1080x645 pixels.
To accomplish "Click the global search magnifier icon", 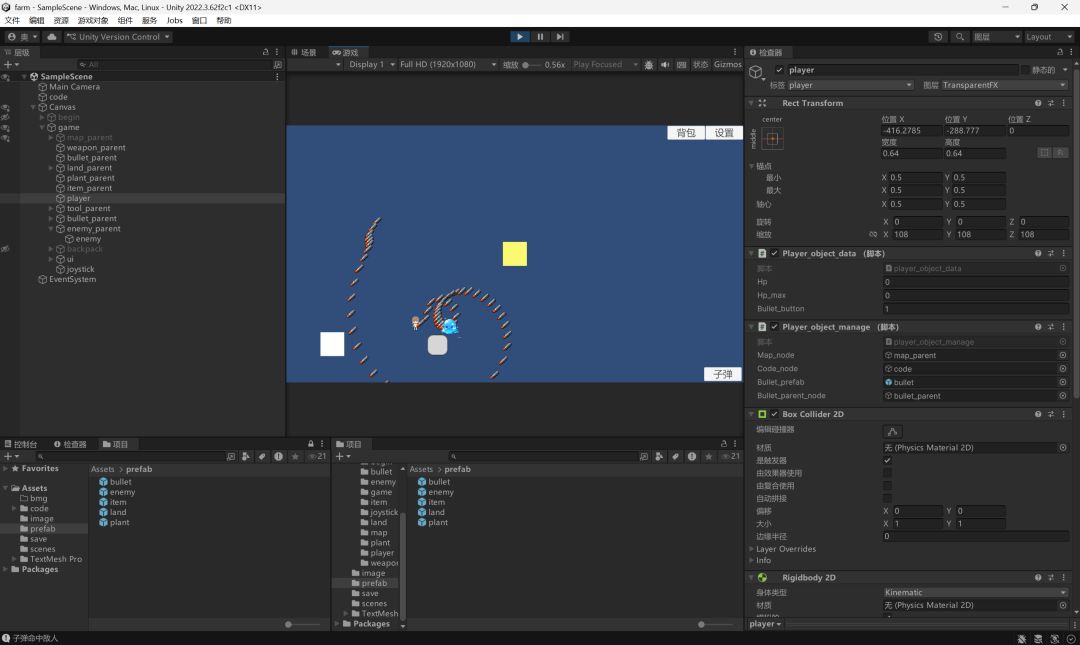I will point(960,37).
